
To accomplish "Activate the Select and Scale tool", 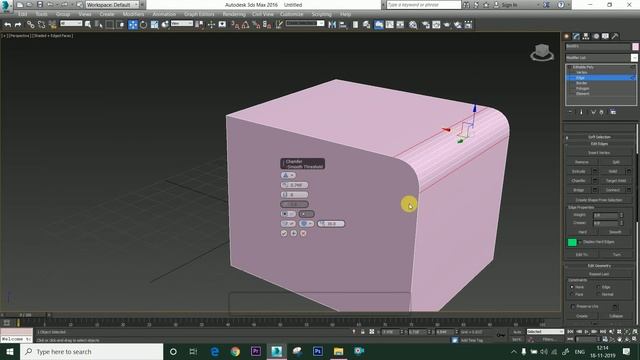I will (154, 24).
